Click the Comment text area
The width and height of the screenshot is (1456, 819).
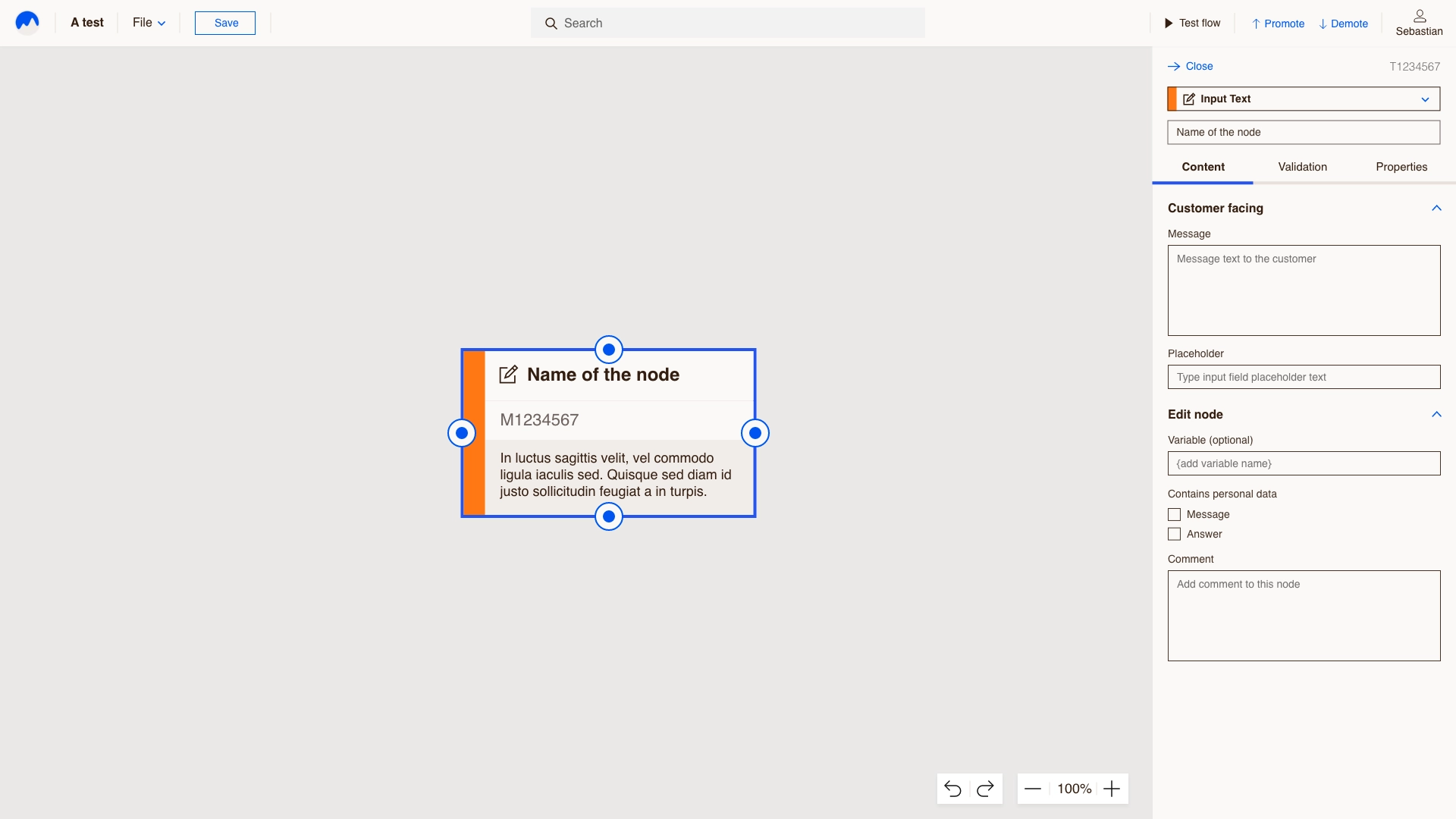[x=1304, y=616]
